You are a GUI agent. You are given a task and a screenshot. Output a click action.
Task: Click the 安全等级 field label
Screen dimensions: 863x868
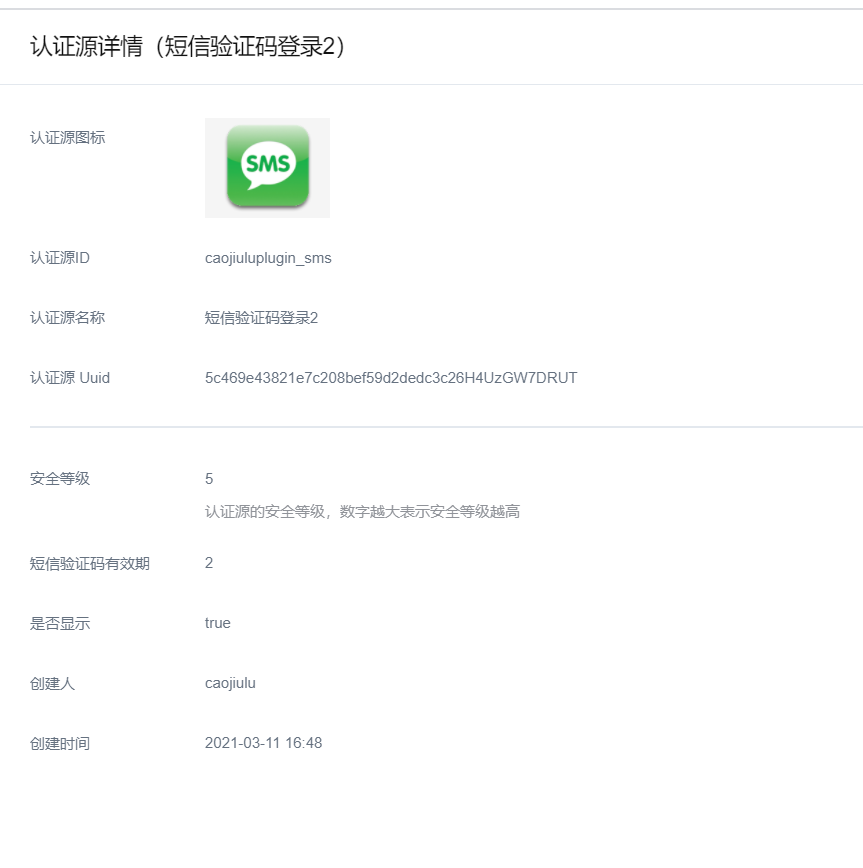(60, 478)
